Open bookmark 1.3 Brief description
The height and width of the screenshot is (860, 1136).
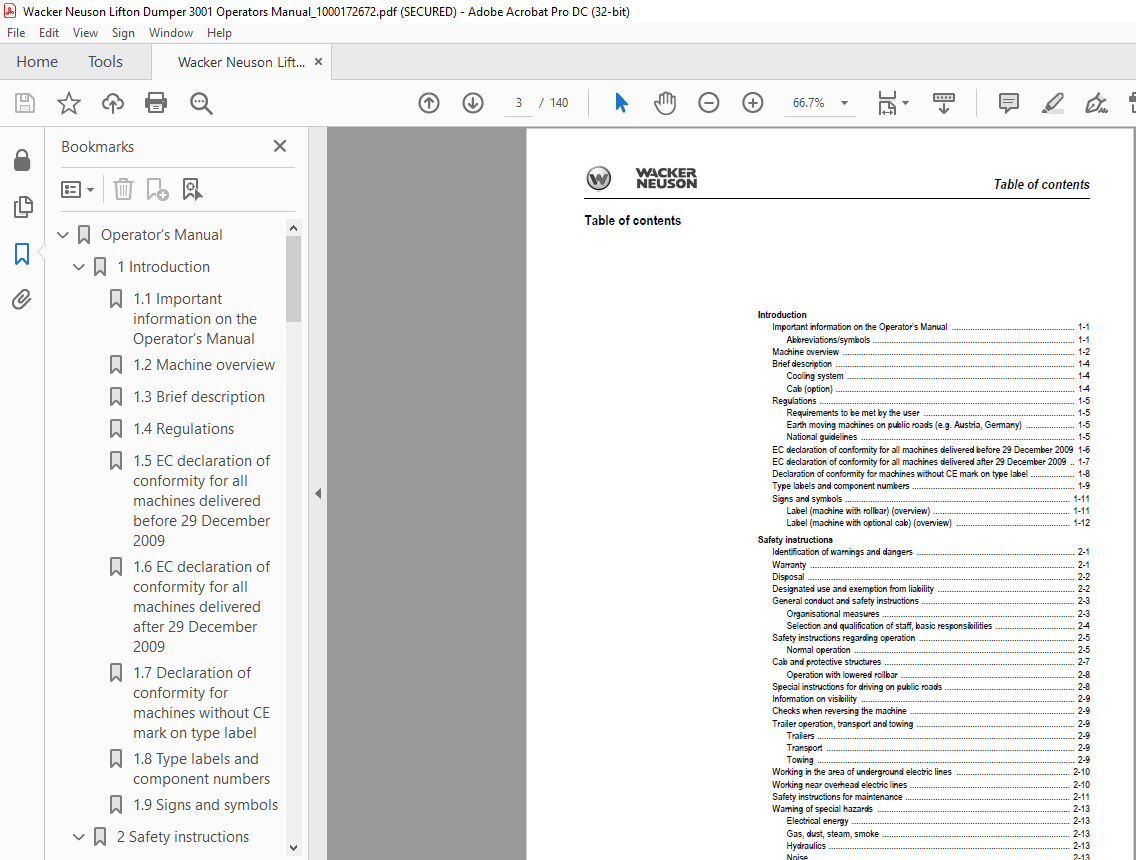click(x=199, y=397)
